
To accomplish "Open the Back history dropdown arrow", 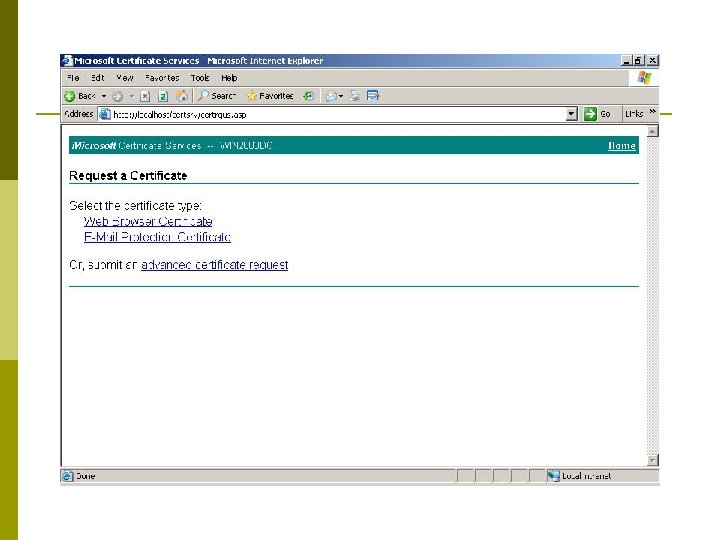I will (x=104, y=96).
